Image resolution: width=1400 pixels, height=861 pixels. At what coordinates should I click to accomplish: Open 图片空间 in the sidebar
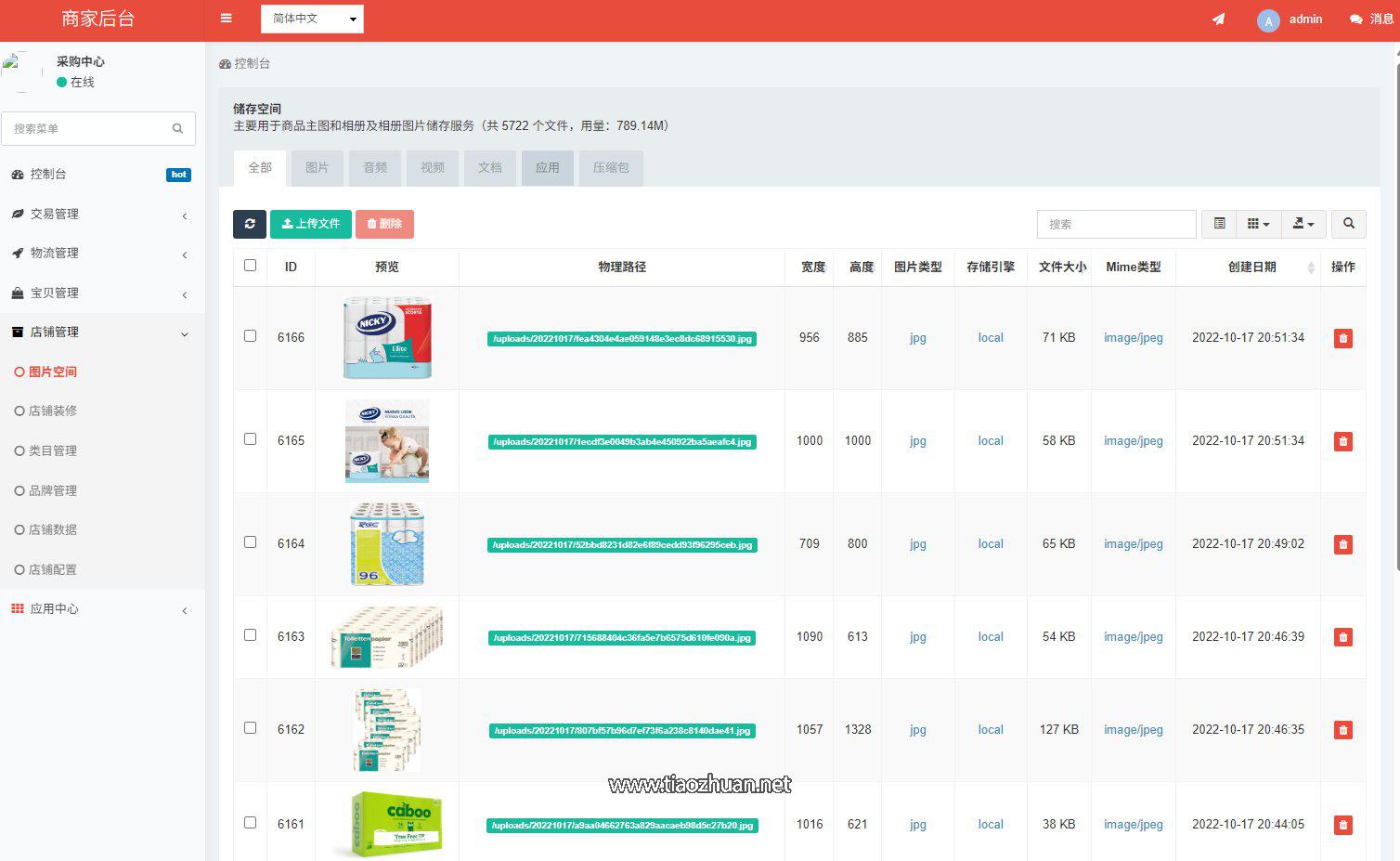pyautogui.click(x=102, y=372)
